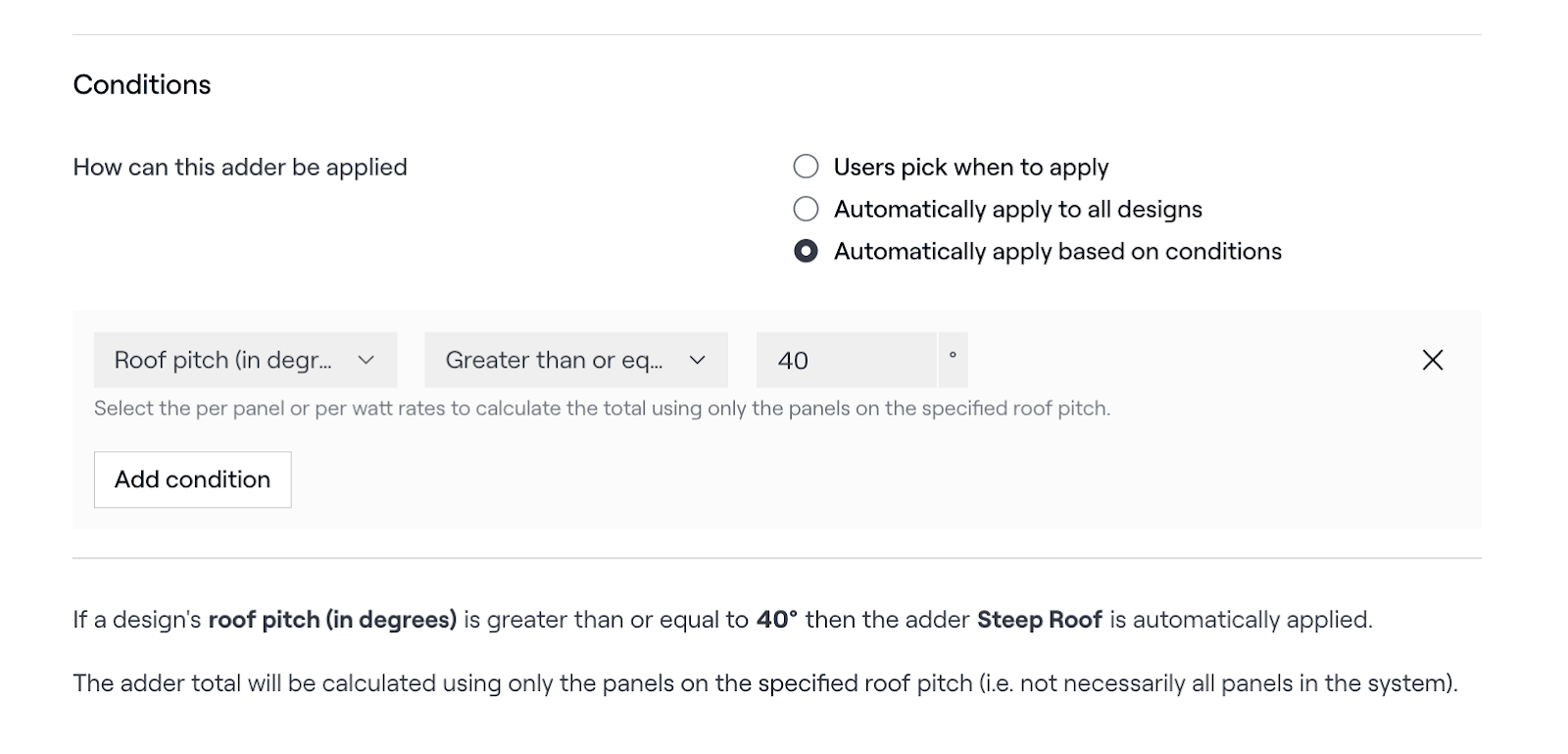Choose "Automatically apply to all designs" radio
This screenshot has height=754, width=1568.
806,209
